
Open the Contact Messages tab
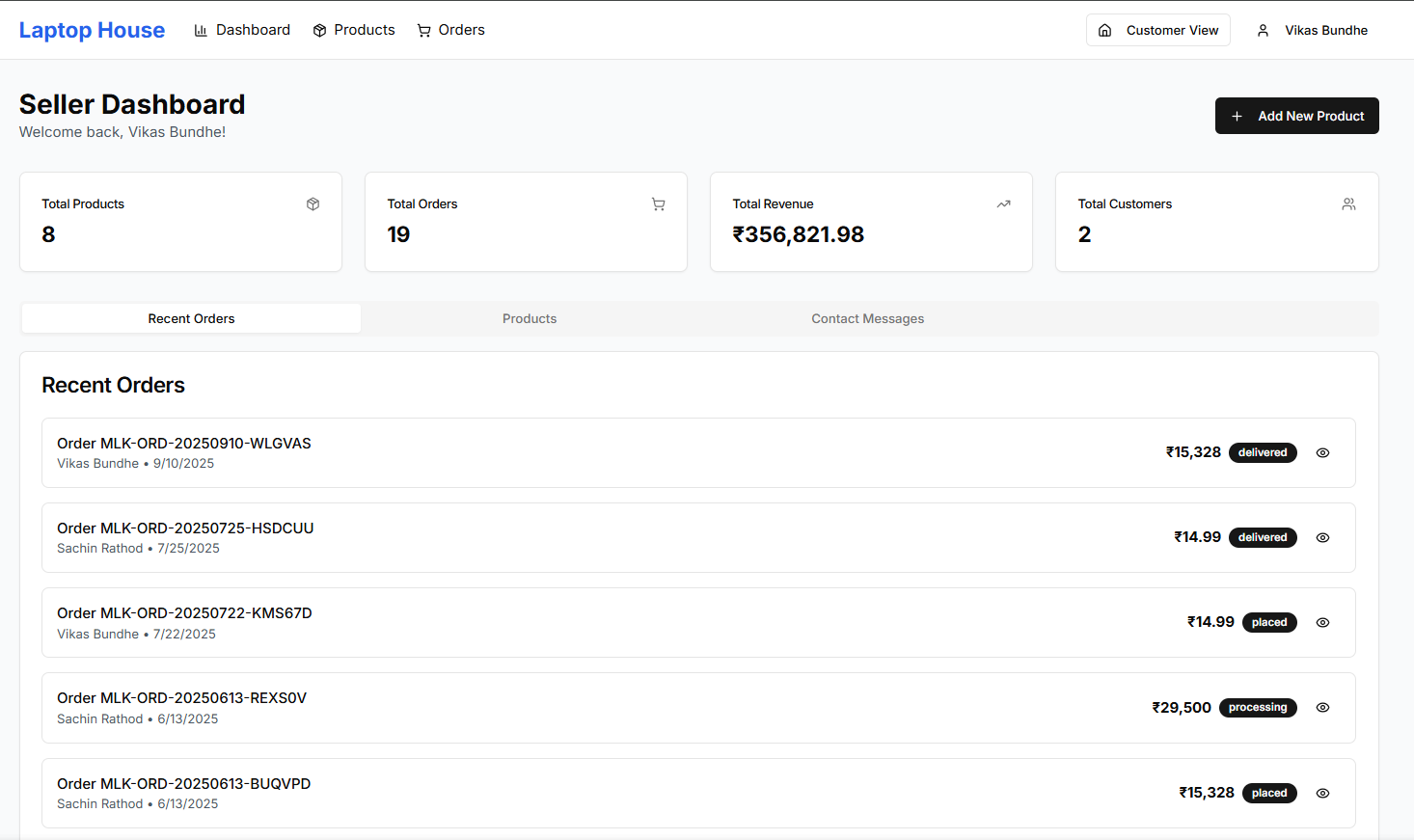pos(867,318)
